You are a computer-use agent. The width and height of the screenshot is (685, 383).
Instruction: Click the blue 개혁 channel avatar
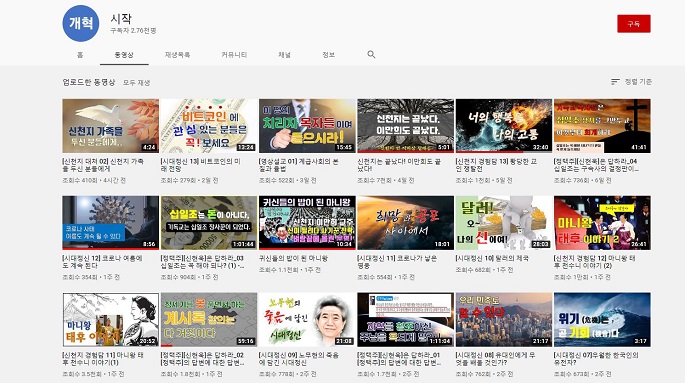(81, 23)
